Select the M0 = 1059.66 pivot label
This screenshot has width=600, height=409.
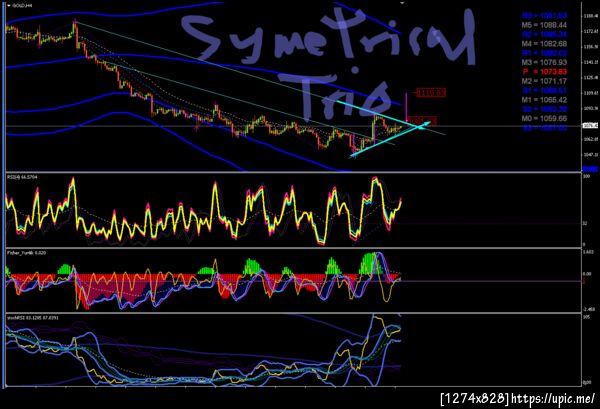(544, 119)
